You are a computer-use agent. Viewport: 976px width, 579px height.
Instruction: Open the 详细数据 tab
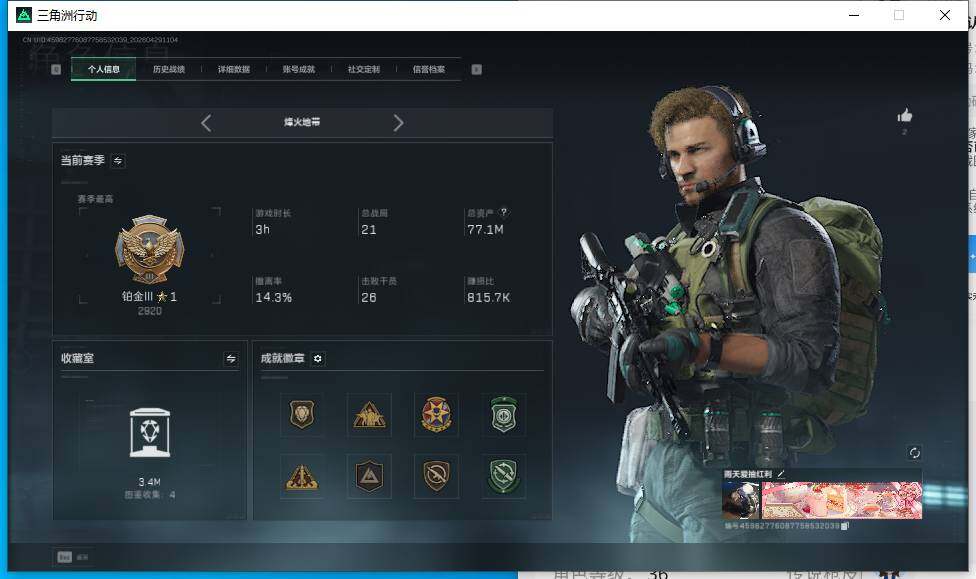click(x=233, y=69)
